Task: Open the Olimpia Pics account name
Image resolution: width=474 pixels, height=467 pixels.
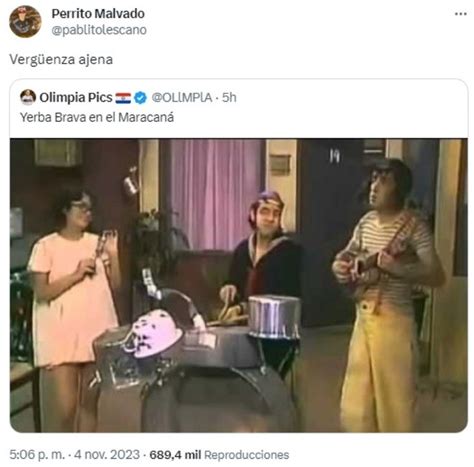Action: point(76,97)
